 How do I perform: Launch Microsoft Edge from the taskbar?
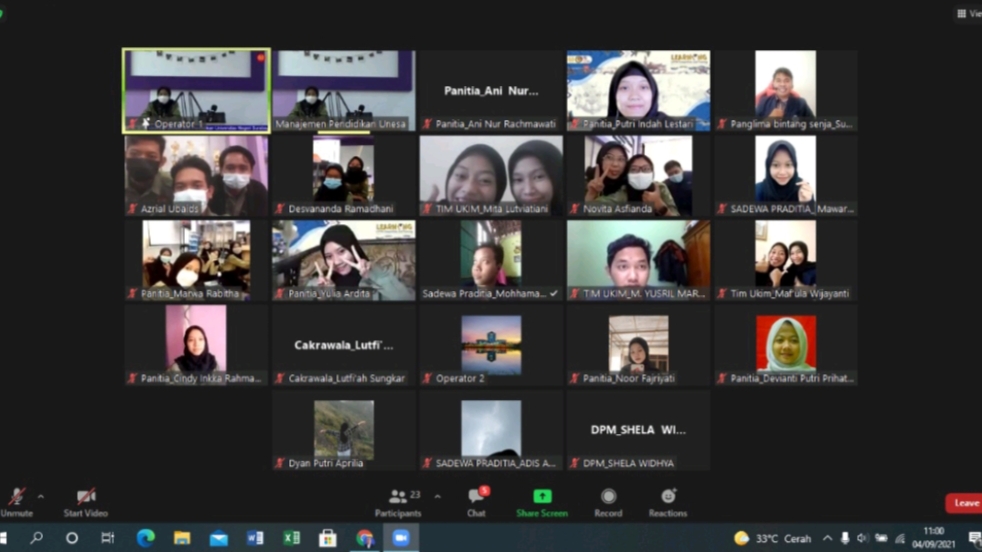tap(145, 538)
